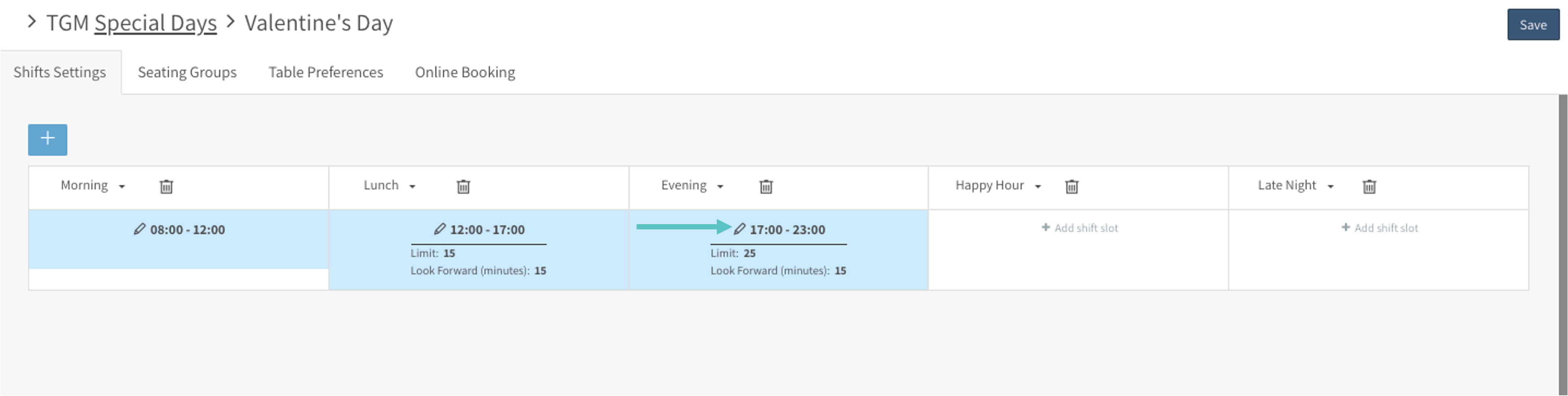The height and width of the screenshot is (396, 1568).
Task: Click the Save button
Action: coord(1532,25)
